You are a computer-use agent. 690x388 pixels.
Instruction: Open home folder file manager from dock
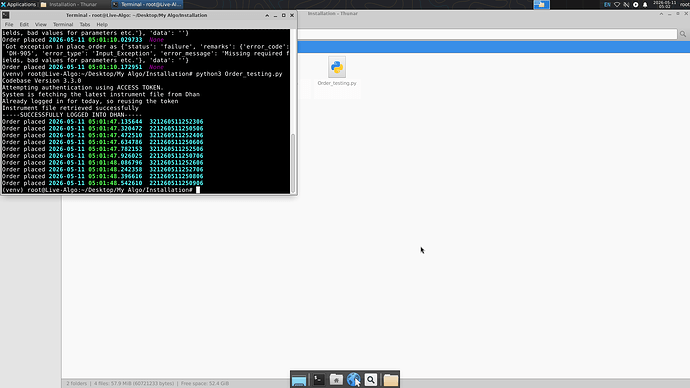tap(336, 380)
